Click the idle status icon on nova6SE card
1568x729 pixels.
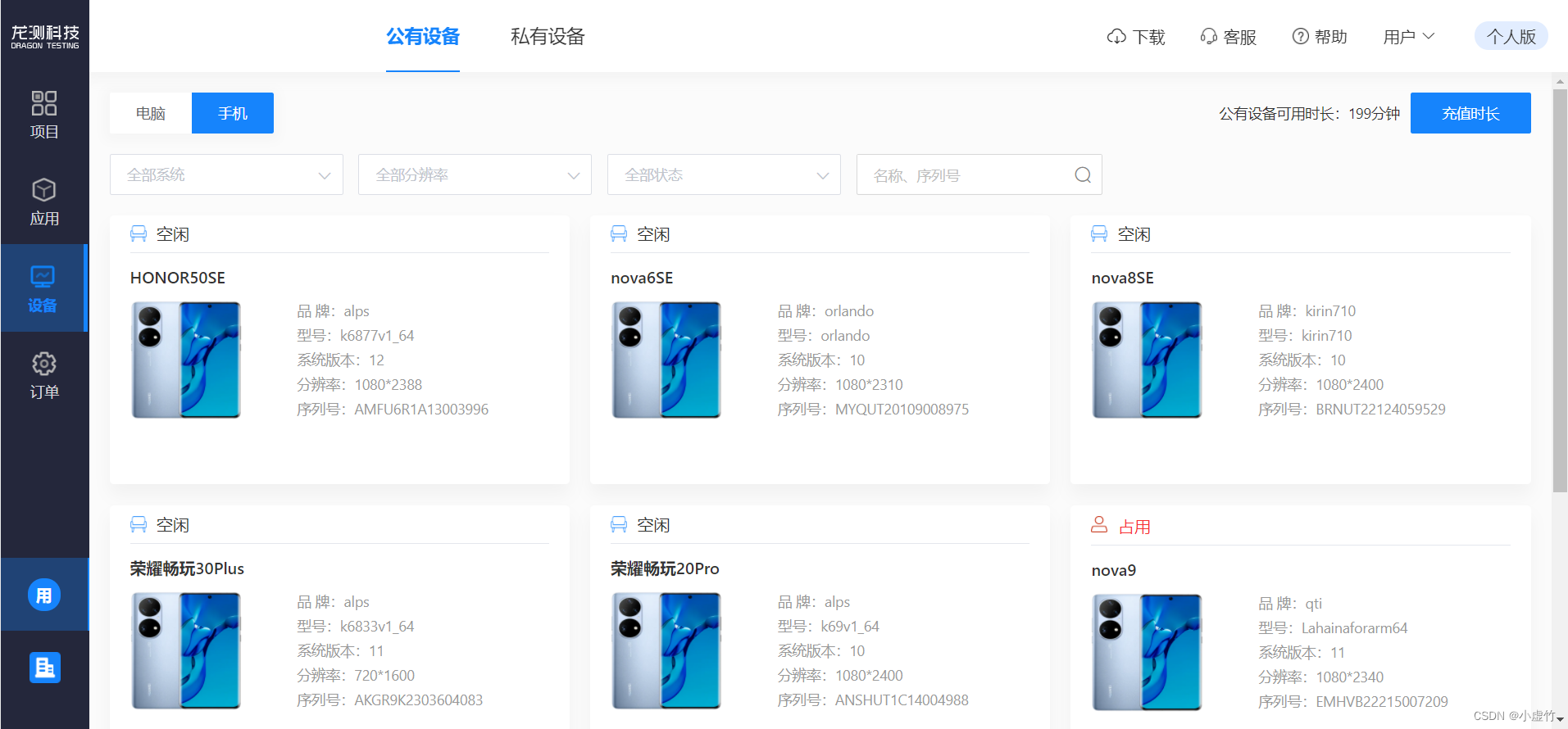619,234
